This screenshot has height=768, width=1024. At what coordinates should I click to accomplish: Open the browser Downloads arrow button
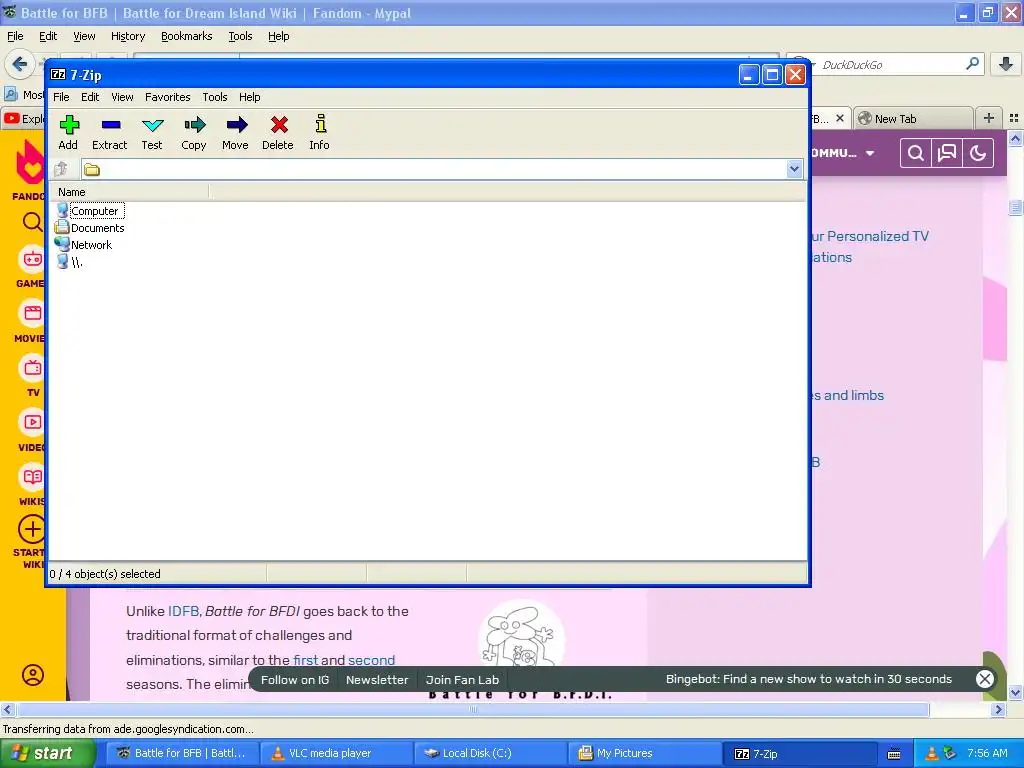pos(1006,64)
